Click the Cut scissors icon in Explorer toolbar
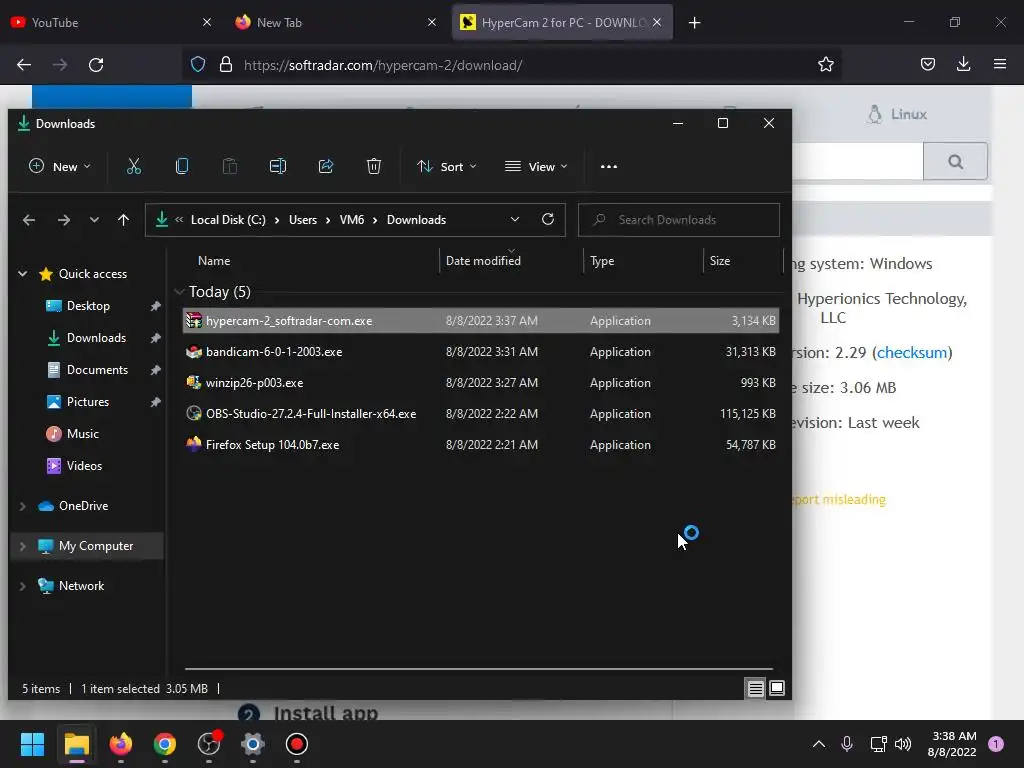This screenshot has width=1024, height=768. pos(134,167)
